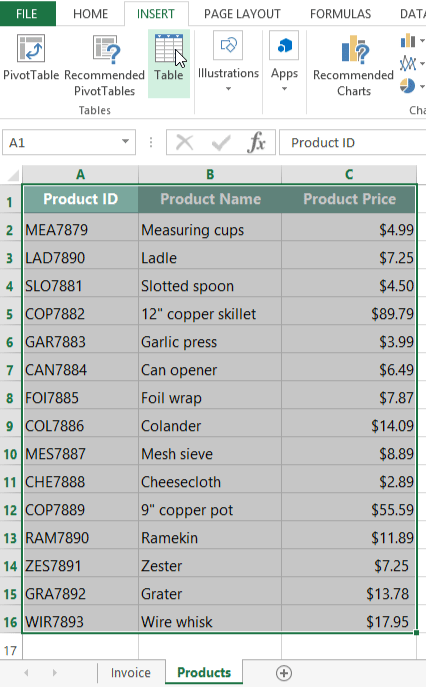Insert a pie chart icon

click(408, 86)
